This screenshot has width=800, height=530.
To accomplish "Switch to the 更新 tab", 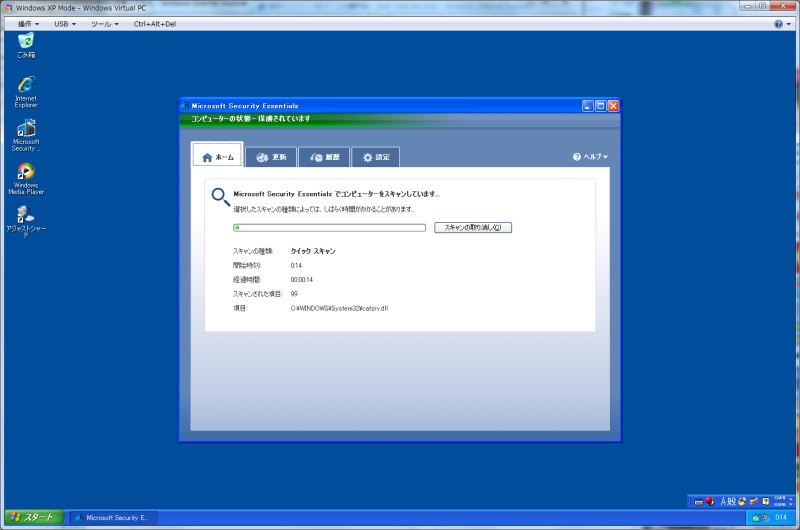I will [270, 157].
